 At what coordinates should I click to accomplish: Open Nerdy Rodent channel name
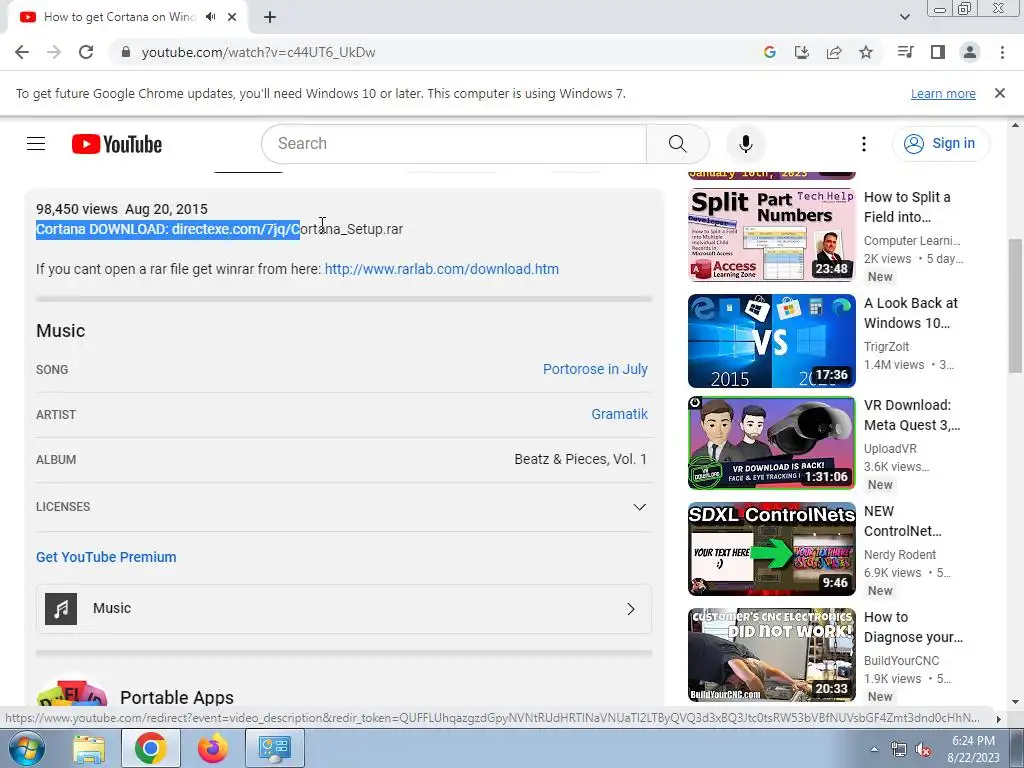(900, 554)
